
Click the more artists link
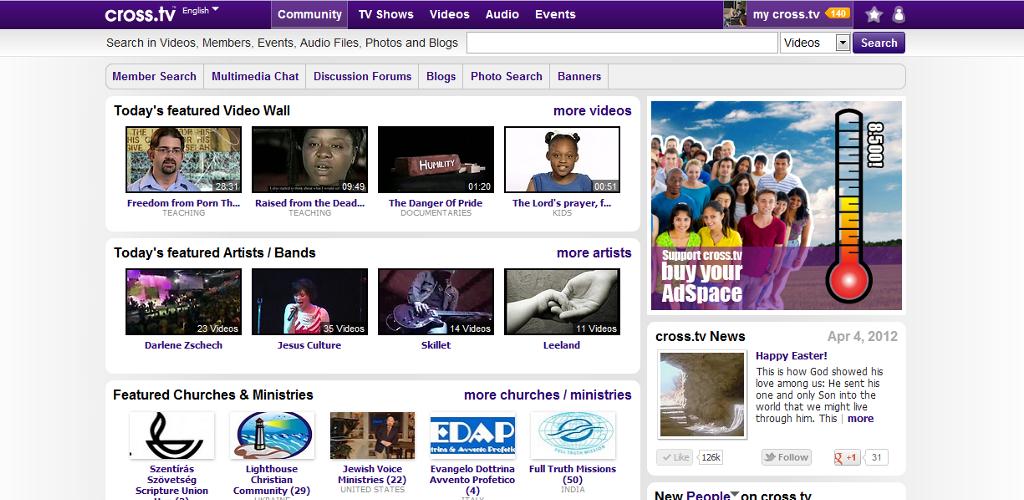tap(594, 253)
